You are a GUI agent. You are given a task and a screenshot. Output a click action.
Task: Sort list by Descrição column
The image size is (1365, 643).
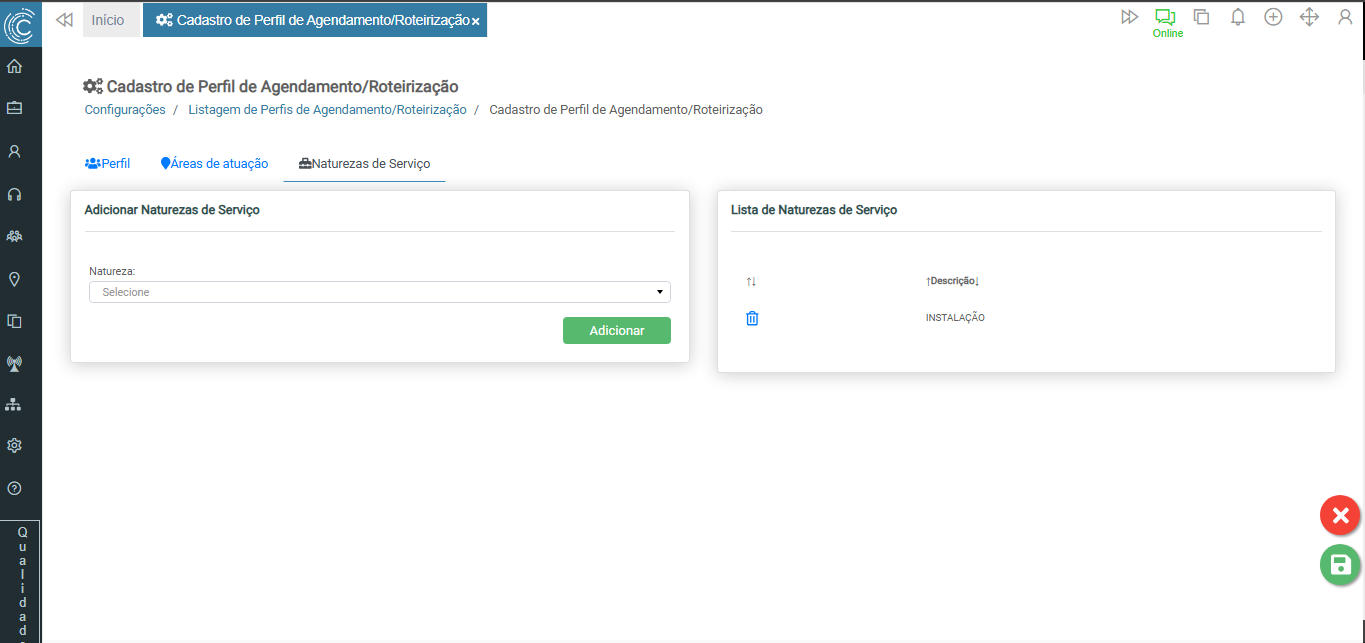pos(952,281)
